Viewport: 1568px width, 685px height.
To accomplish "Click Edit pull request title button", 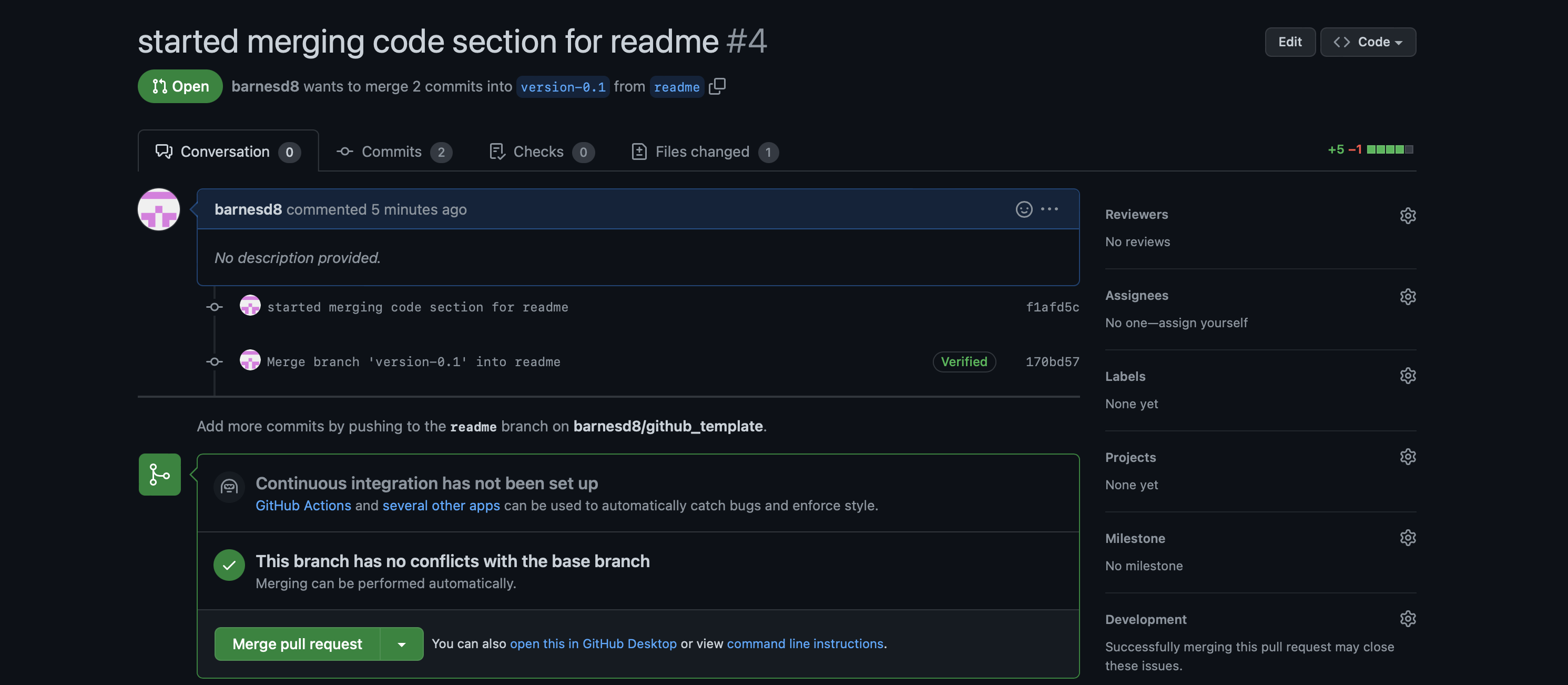I will click(1290, 42).
